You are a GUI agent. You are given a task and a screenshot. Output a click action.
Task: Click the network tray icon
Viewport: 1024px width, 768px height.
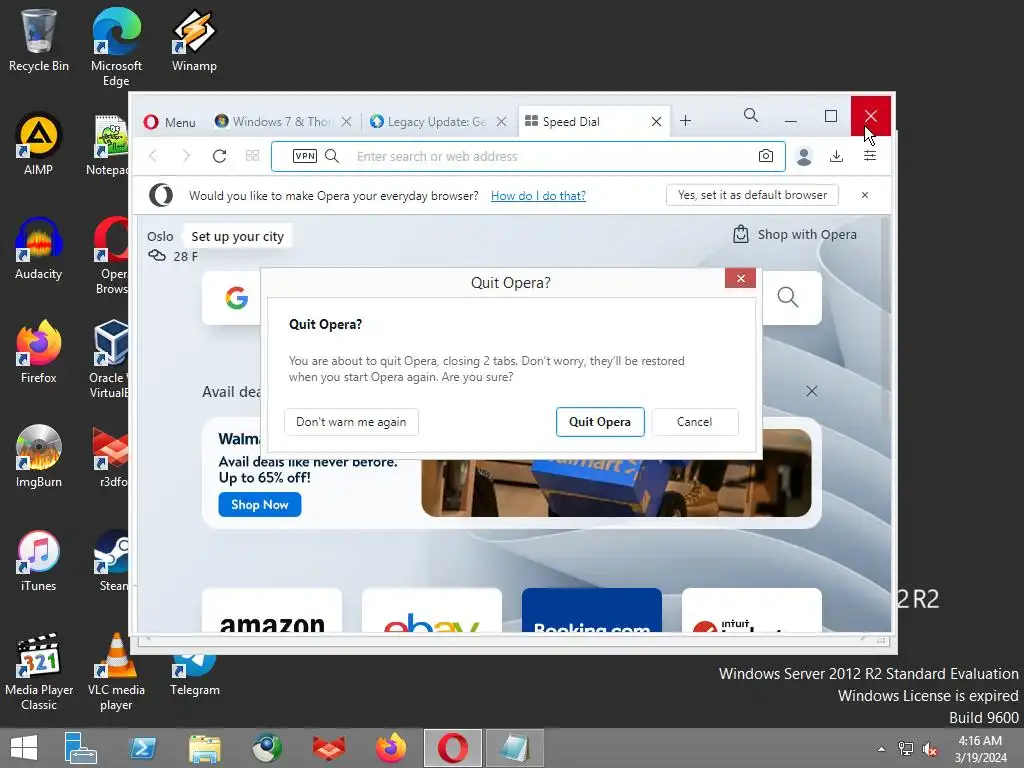click(906, 749)
